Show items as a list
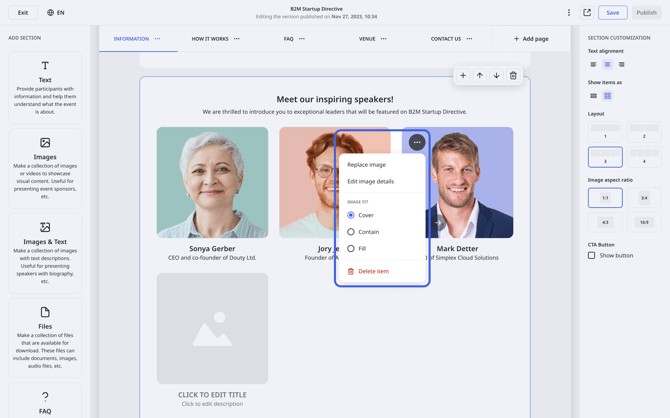This screenshot has width=670, height=418. pos(594,96)
